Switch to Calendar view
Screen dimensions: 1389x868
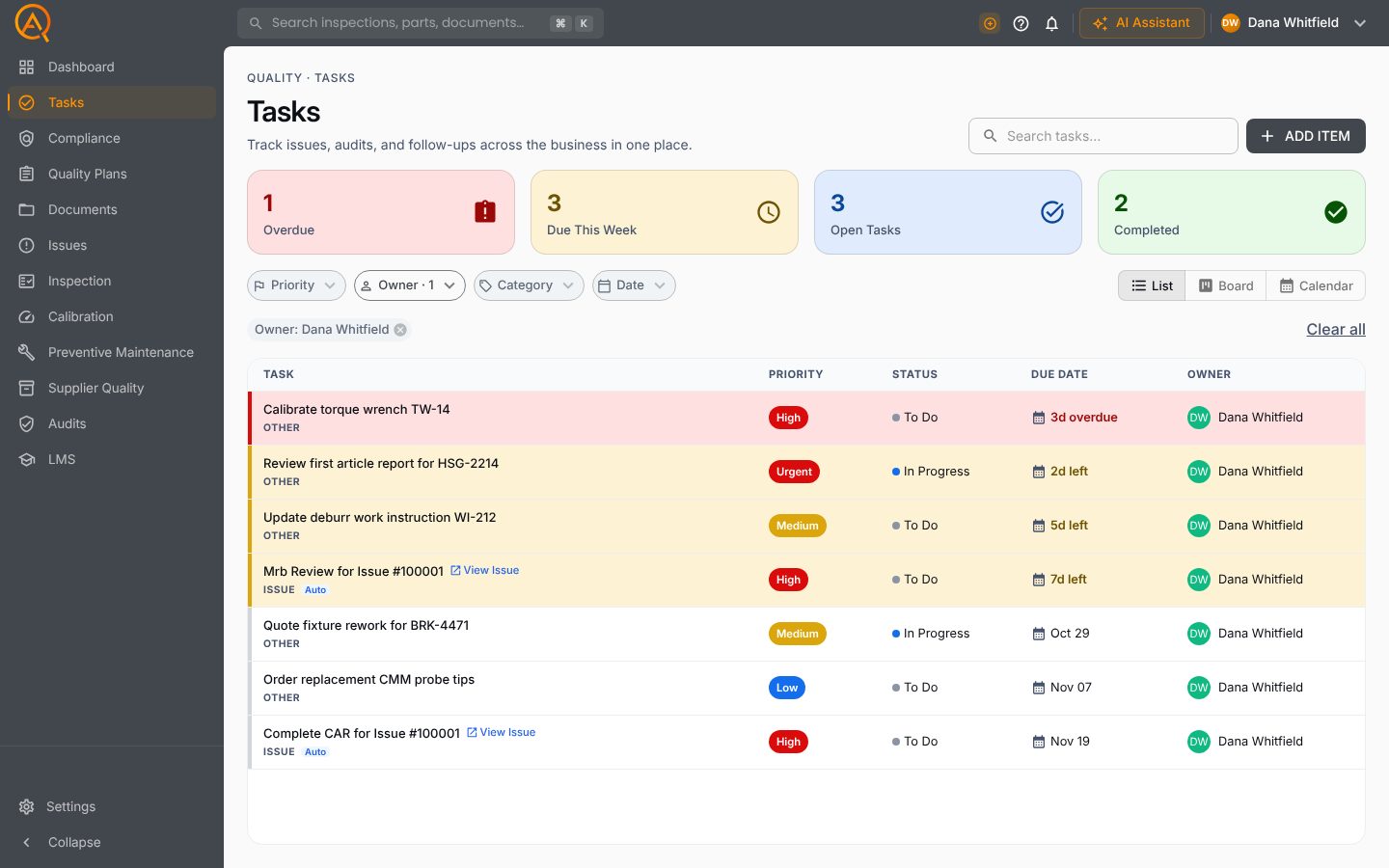(x=1316, y=285)
